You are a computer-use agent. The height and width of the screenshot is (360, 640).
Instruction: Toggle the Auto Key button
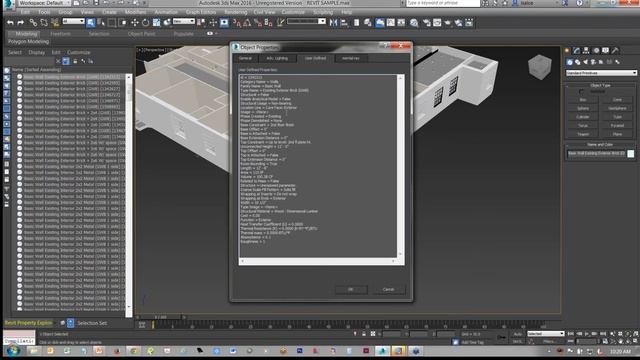tap(518, 334)
